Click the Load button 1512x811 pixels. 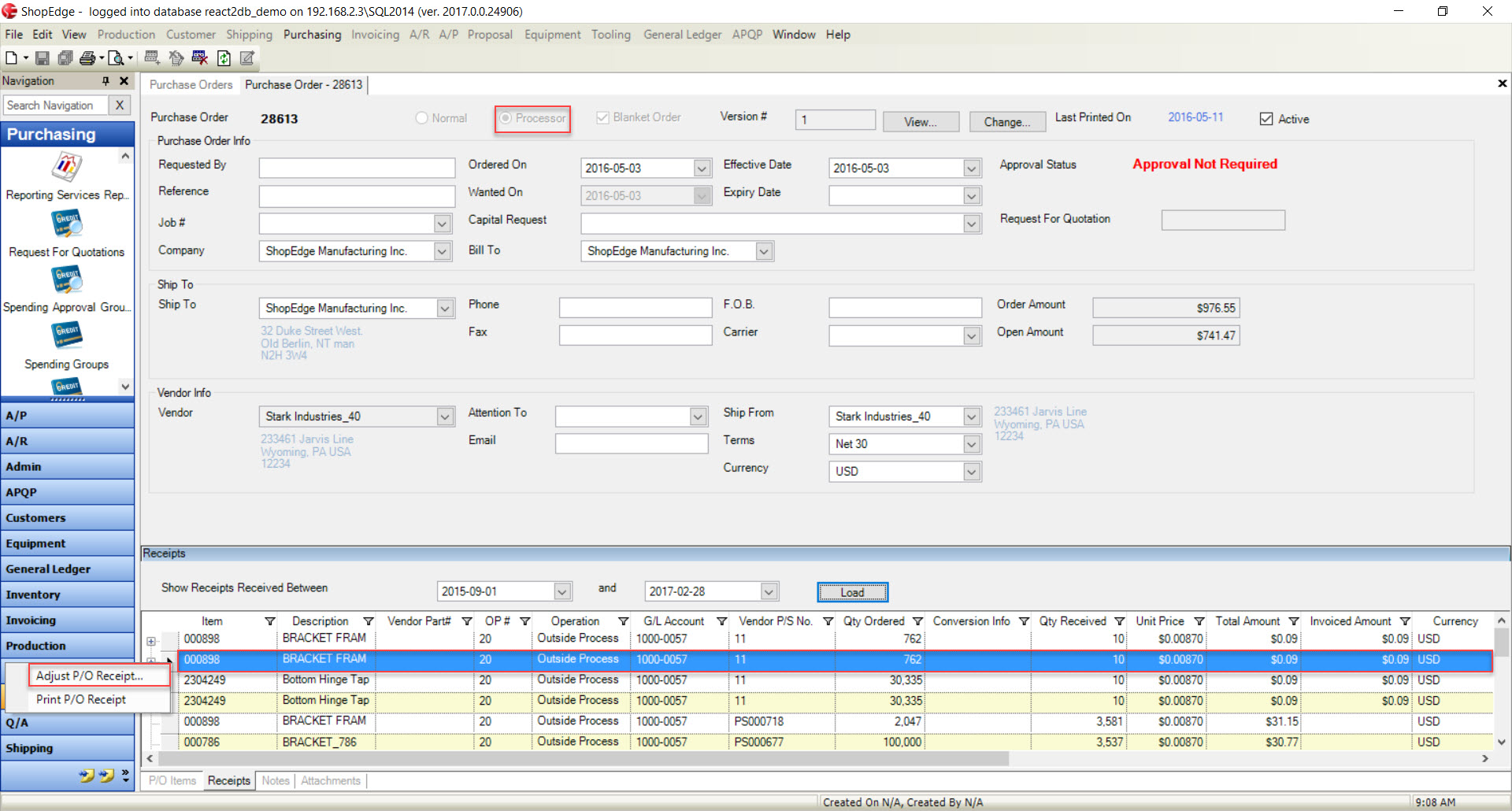[852, 592]
